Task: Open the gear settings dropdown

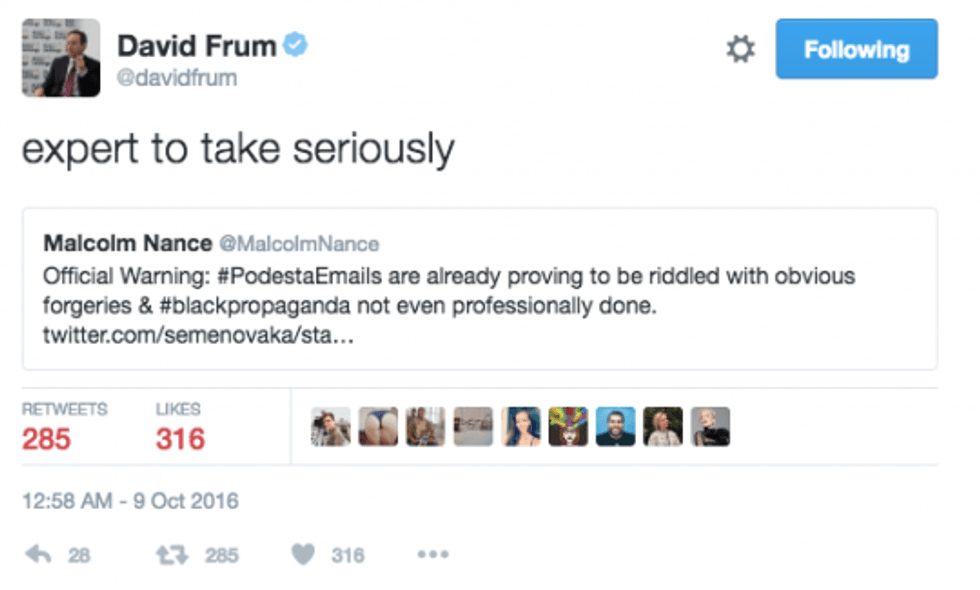Action: [x=740, y=49]
